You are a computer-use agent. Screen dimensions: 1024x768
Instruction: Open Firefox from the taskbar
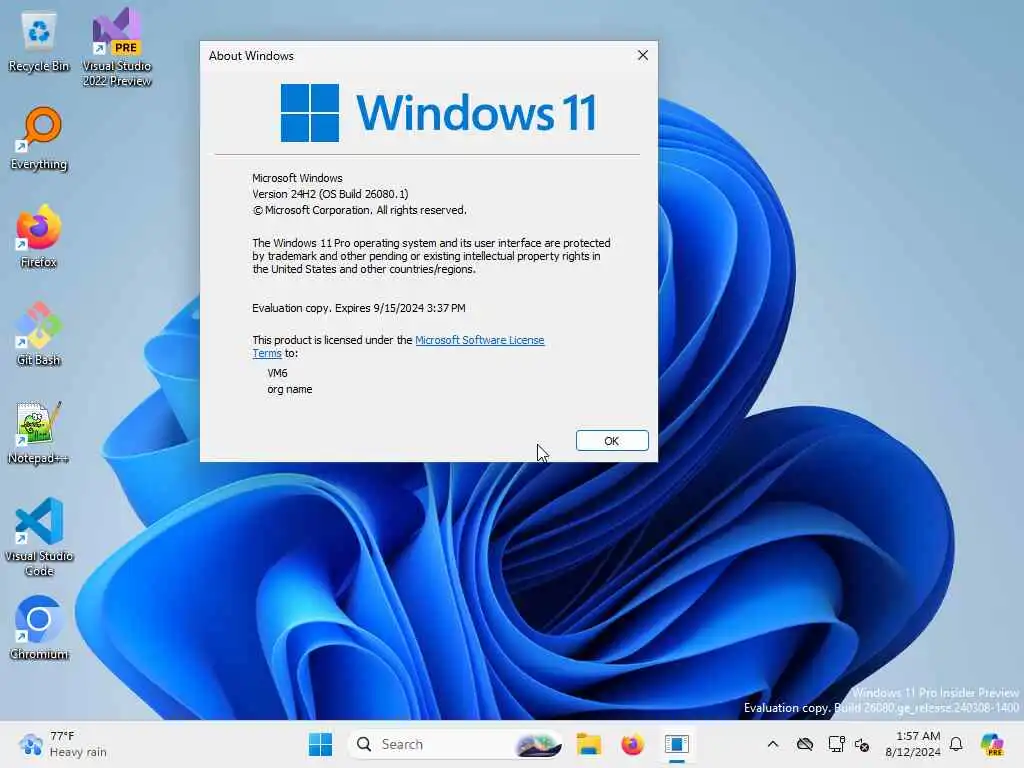click(x=632, y=744)
